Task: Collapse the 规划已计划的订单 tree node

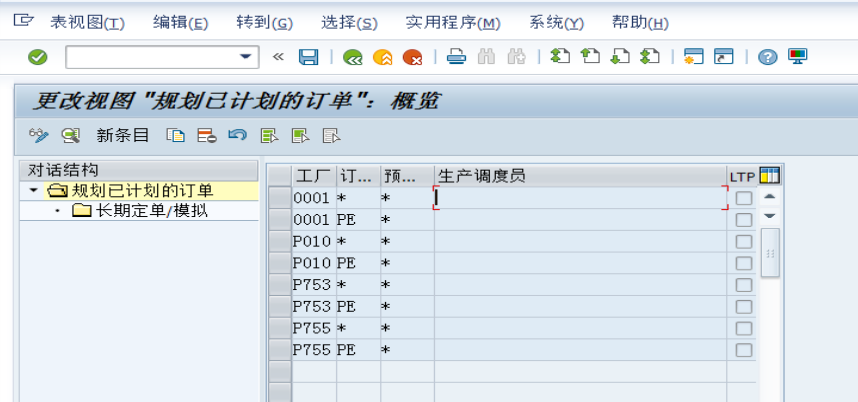Action: point(34,190)
